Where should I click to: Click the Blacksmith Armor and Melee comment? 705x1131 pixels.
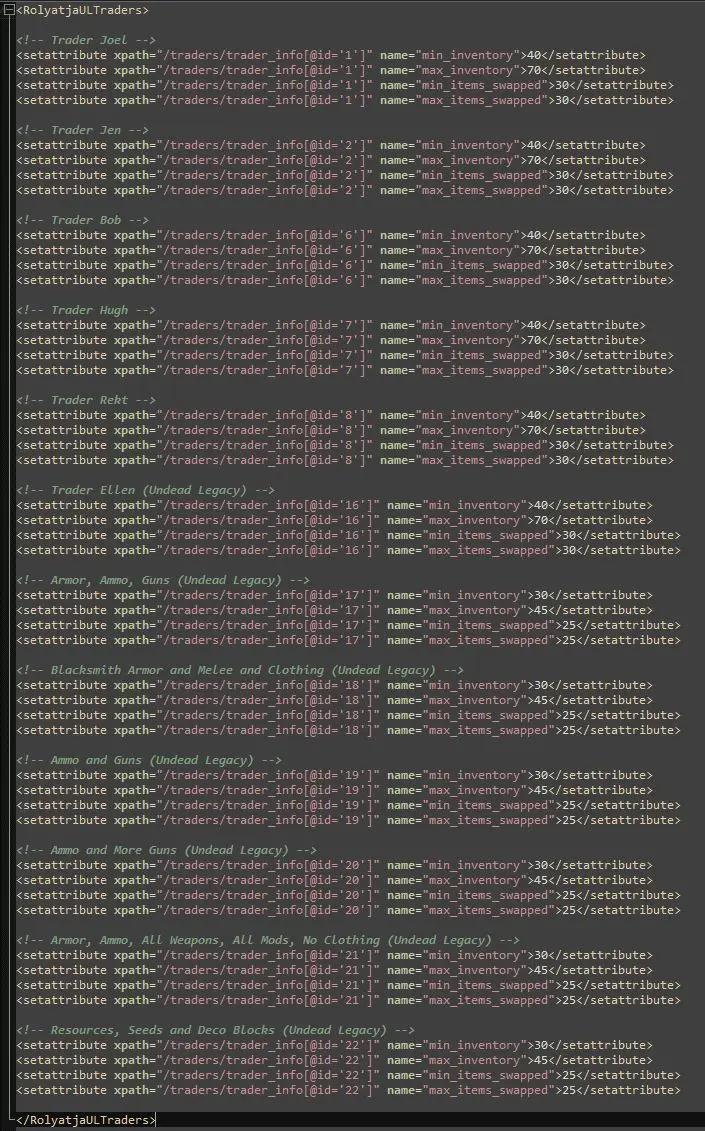coord(240,670)
